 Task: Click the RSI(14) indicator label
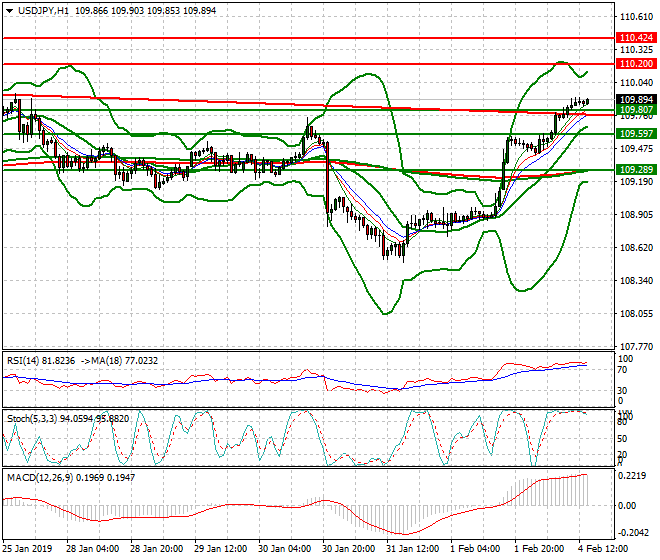click(24, 358)
